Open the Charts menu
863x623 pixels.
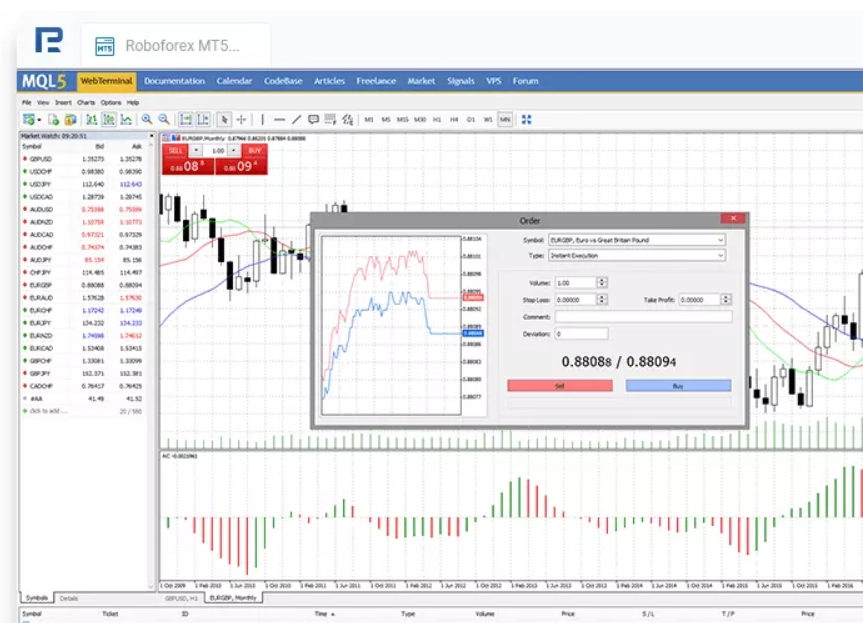point(86,102)
